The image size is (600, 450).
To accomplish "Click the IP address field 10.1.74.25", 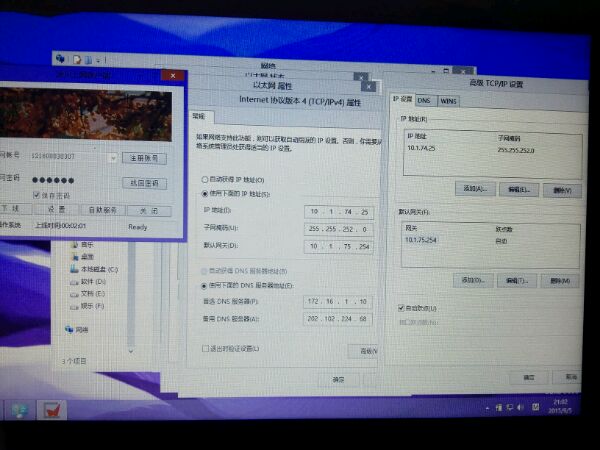I will [x=339, y=212].
